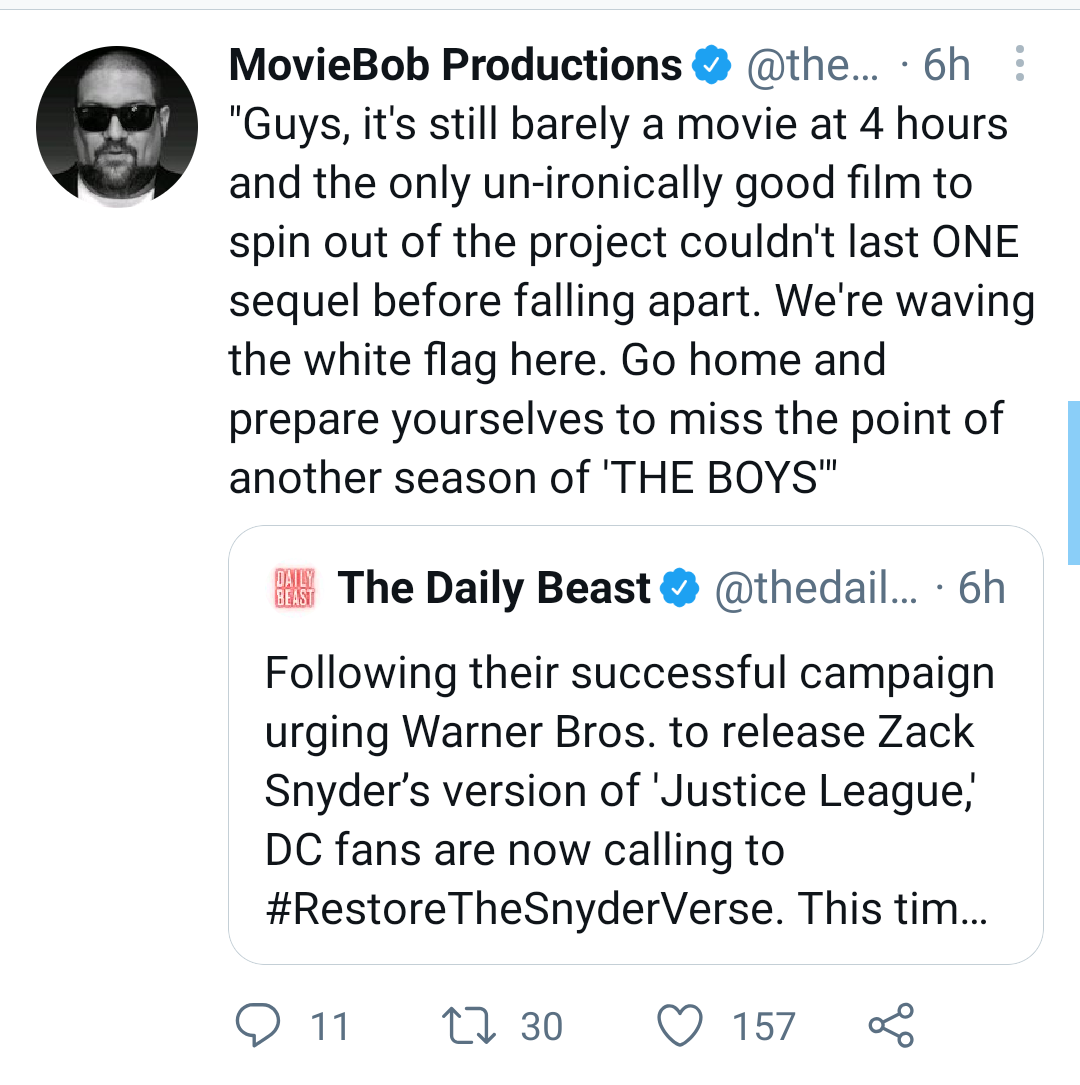Screen dimensions: 1080x1085
Task: Open MovieBob's profile picture
Action: (117, 127)
